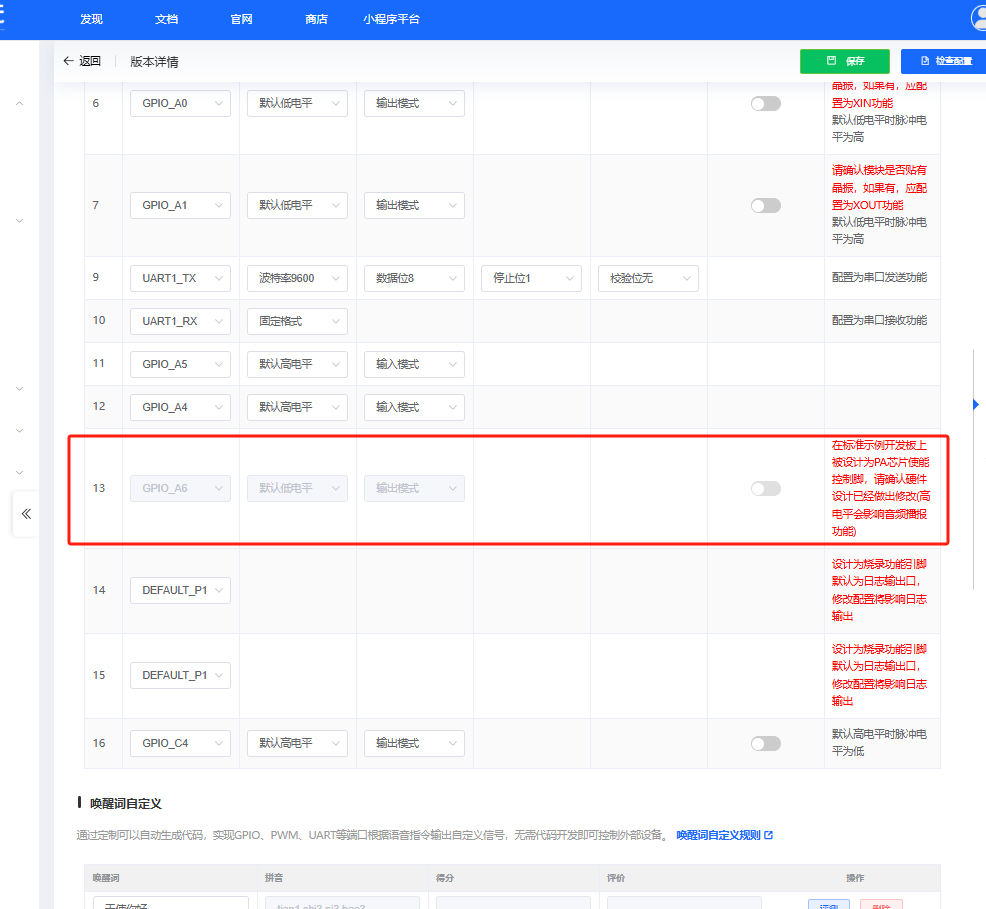
Task: Click the 唤醒词 input field
Action: (x=170, y=903)
